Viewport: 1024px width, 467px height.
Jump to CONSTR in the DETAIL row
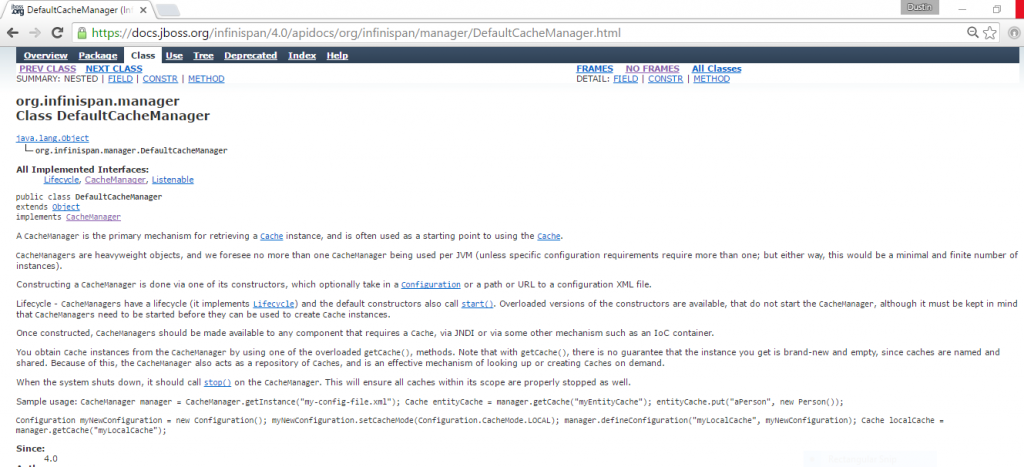point(665,78)
